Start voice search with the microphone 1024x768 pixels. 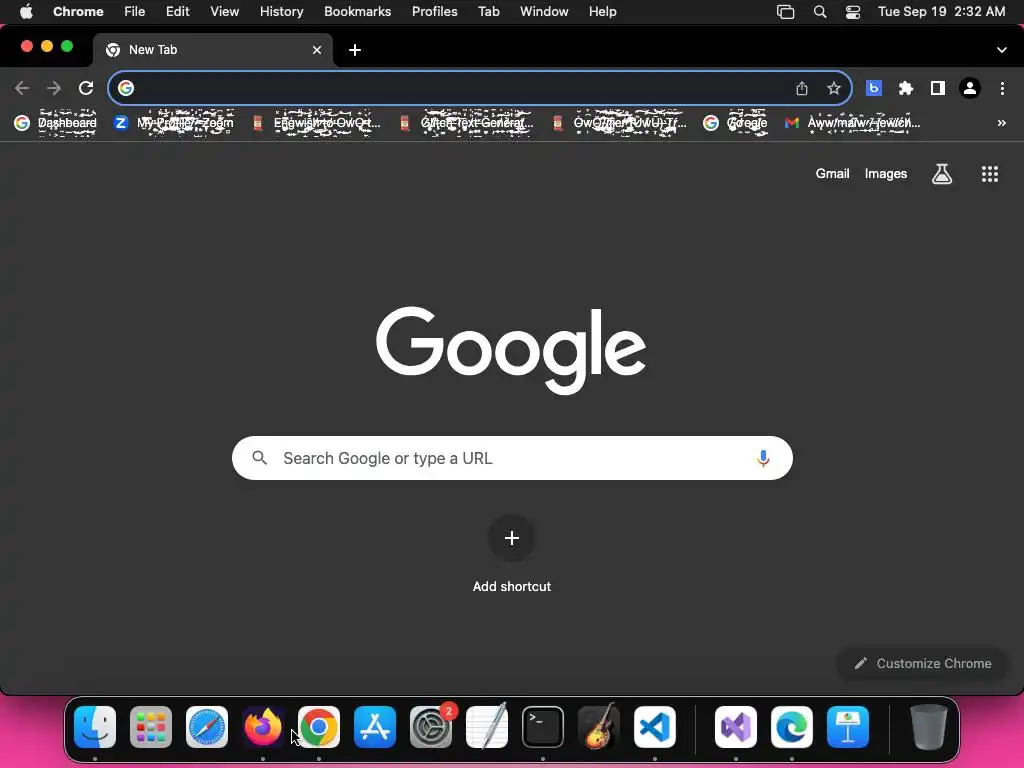click(x=763, y=458)
